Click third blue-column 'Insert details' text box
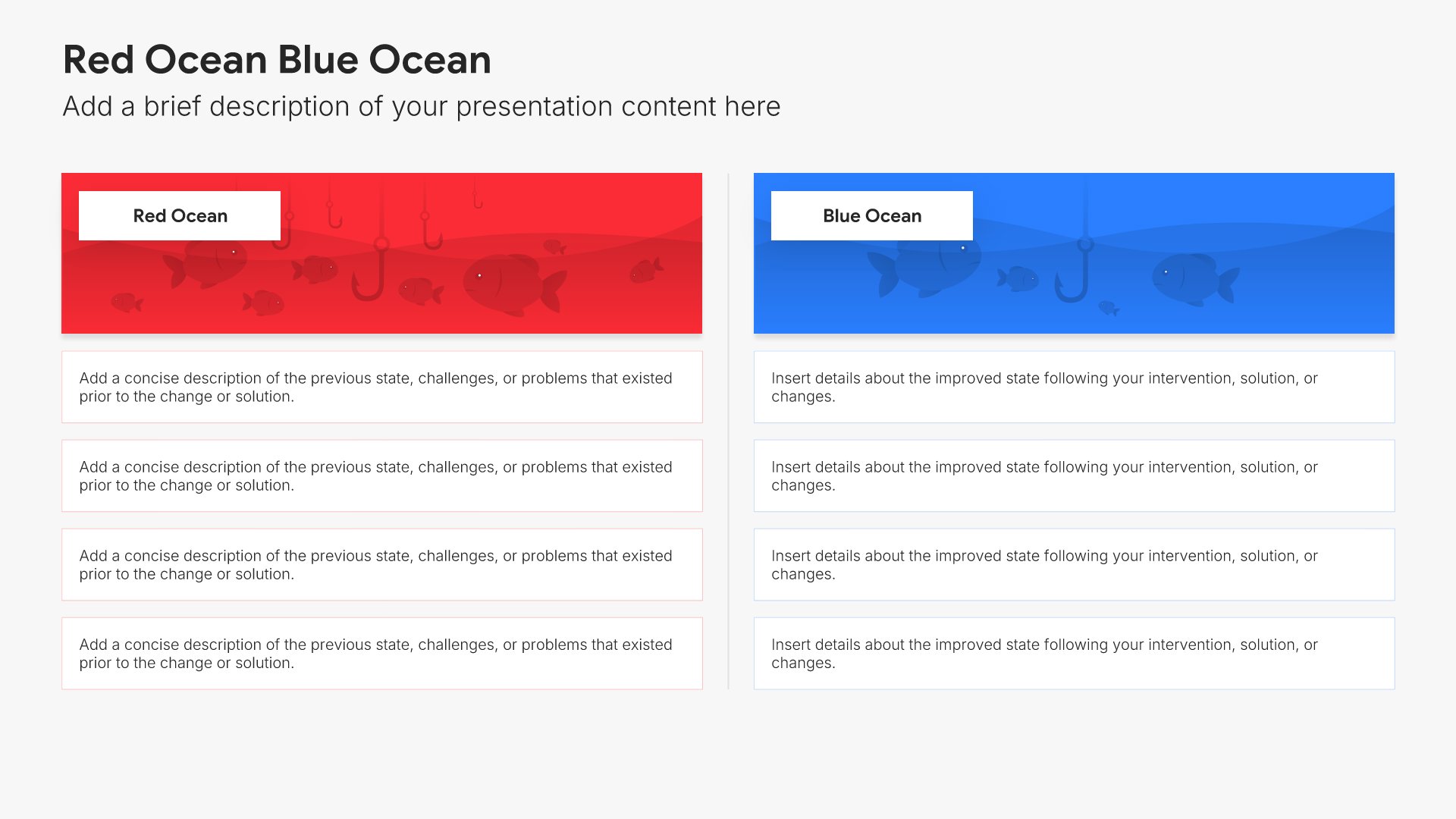This screenshot has width=1456, height=819. [x=1074, y=564]
